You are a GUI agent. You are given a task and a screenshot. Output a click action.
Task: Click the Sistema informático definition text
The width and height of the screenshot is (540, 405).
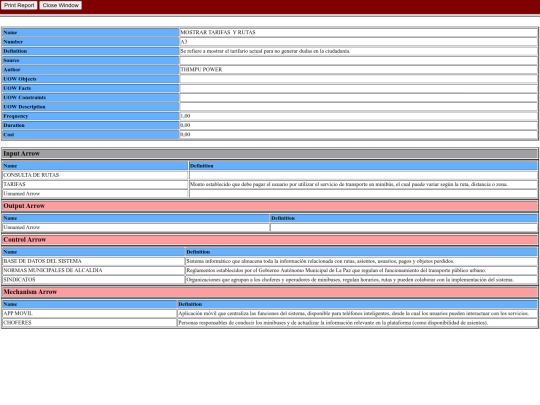[320, 261]
